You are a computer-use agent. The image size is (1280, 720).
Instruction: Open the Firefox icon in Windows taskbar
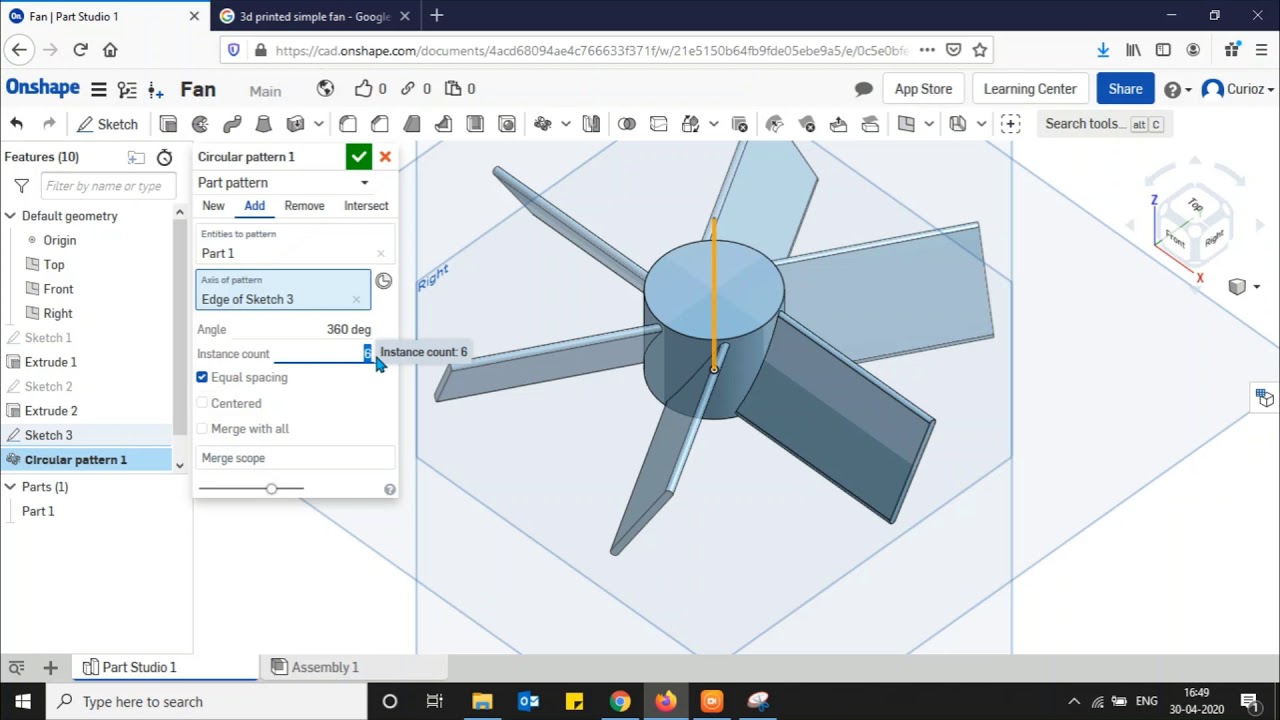pos(665,701)
